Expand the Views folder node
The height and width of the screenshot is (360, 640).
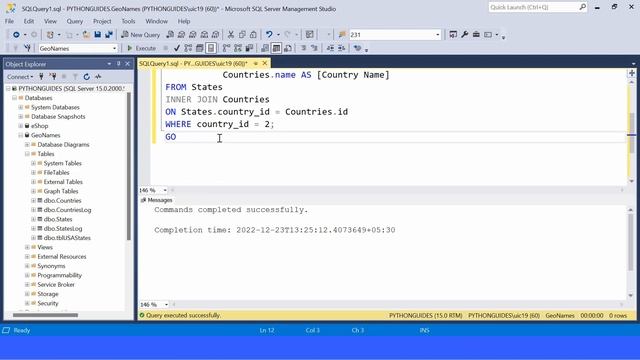pos(27,247)
